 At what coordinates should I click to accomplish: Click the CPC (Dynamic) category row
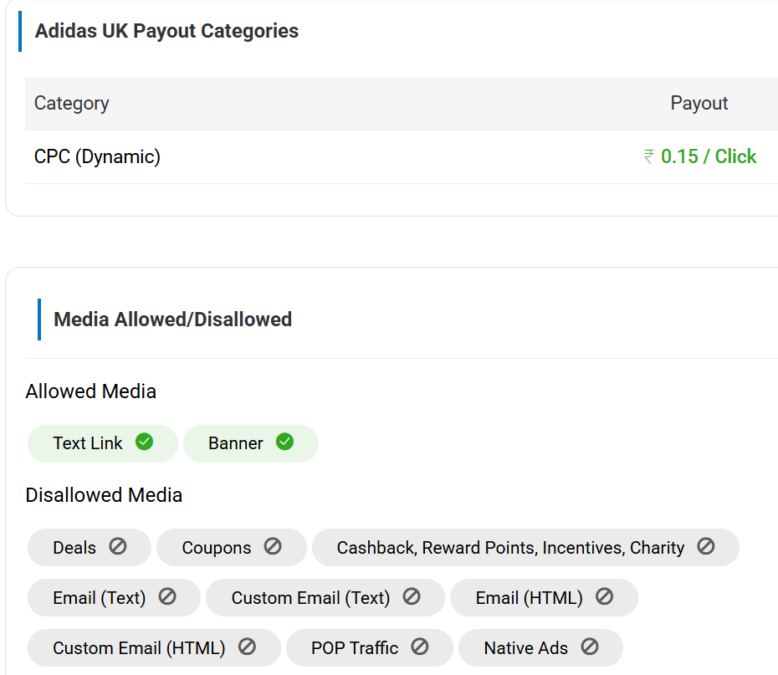(97, 157)
